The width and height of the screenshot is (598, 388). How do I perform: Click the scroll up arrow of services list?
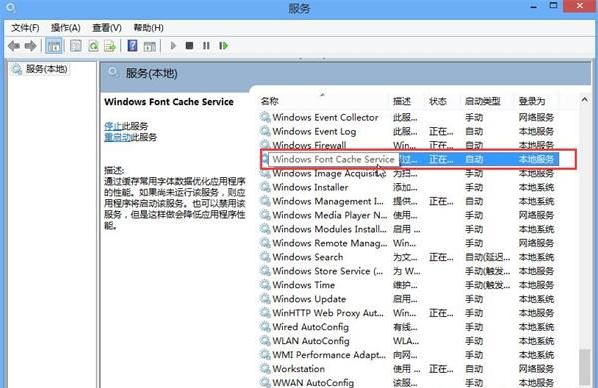[584, 100]
